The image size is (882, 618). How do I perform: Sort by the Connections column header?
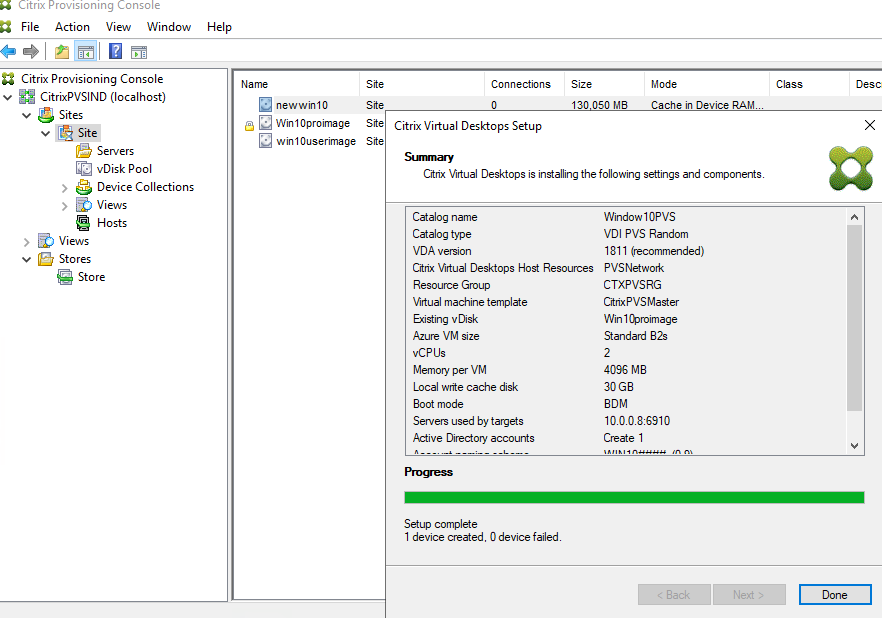[524, 84]
